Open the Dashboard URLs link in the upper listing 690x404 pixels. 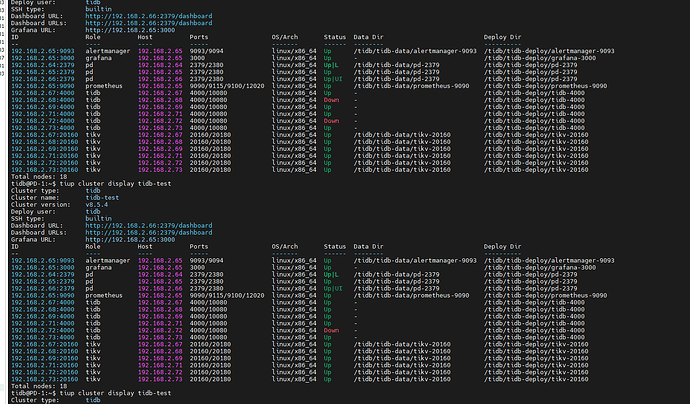149,23
